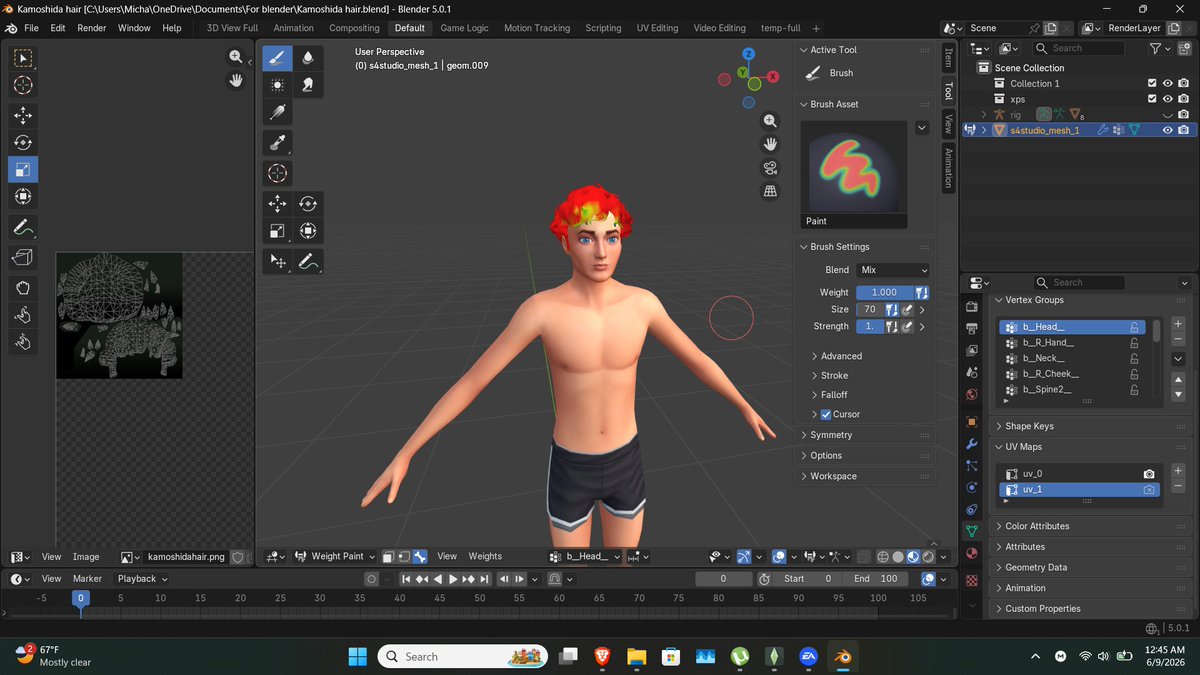The height and width of the screenshot is (675, 1200).
Task: Open the Item sidebar tab
Action: tap(948, 57)
